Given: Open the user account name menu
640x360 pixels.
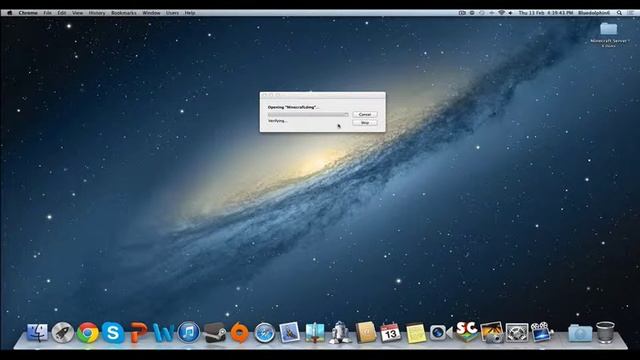Looking at the screenshot, I should 594,13.
